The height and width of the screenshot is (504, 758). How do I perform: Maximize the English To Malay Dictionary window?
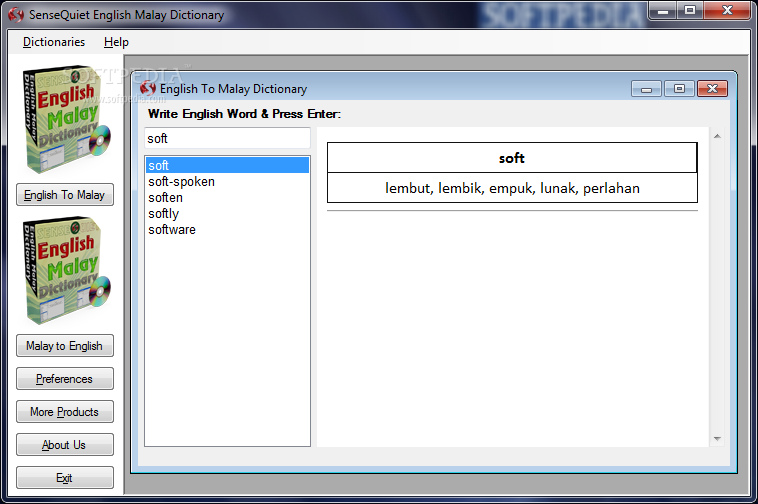tap(679, 89)
